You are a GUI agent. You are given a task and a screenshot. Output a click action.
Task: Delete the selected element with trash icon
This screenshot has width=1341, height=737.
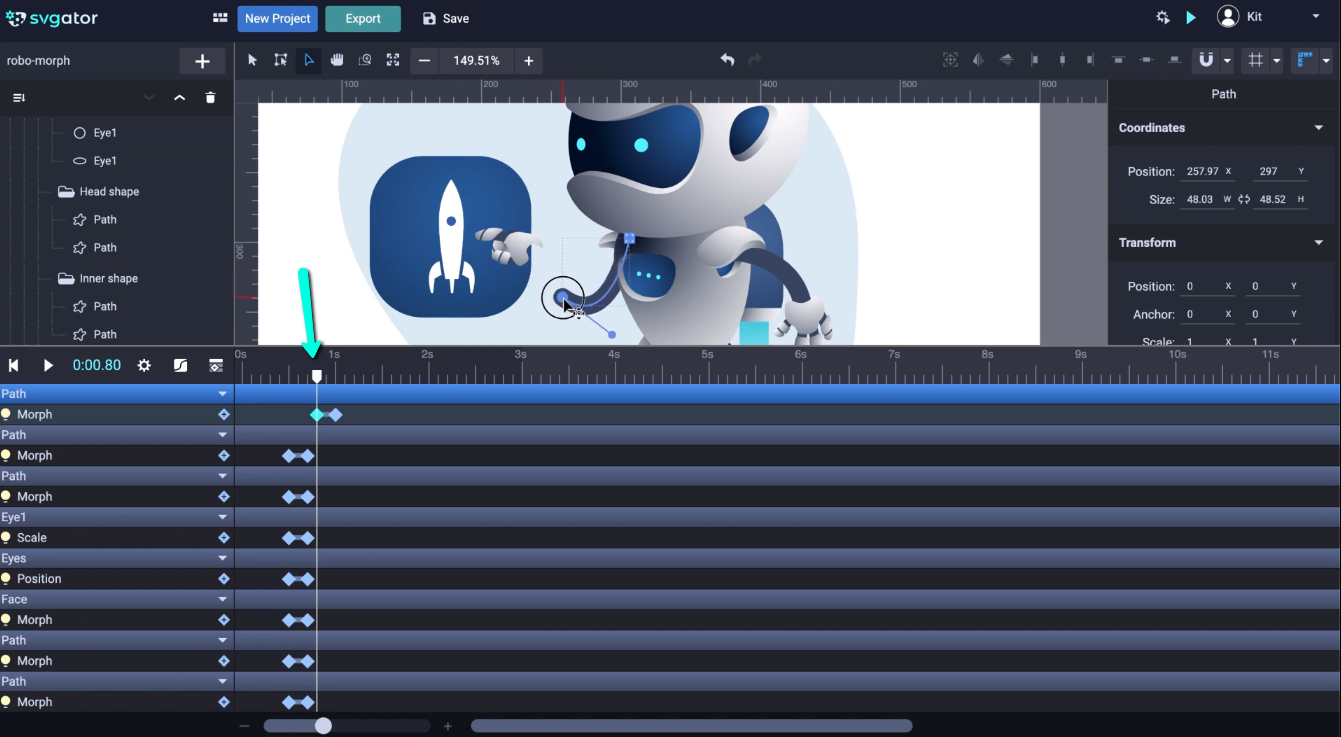210,98
